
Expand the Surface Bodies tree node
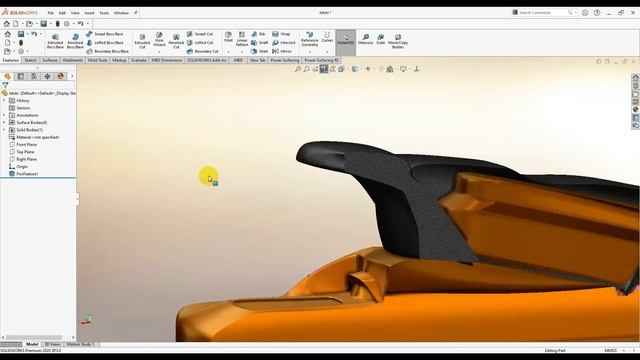tap(4, 122)
